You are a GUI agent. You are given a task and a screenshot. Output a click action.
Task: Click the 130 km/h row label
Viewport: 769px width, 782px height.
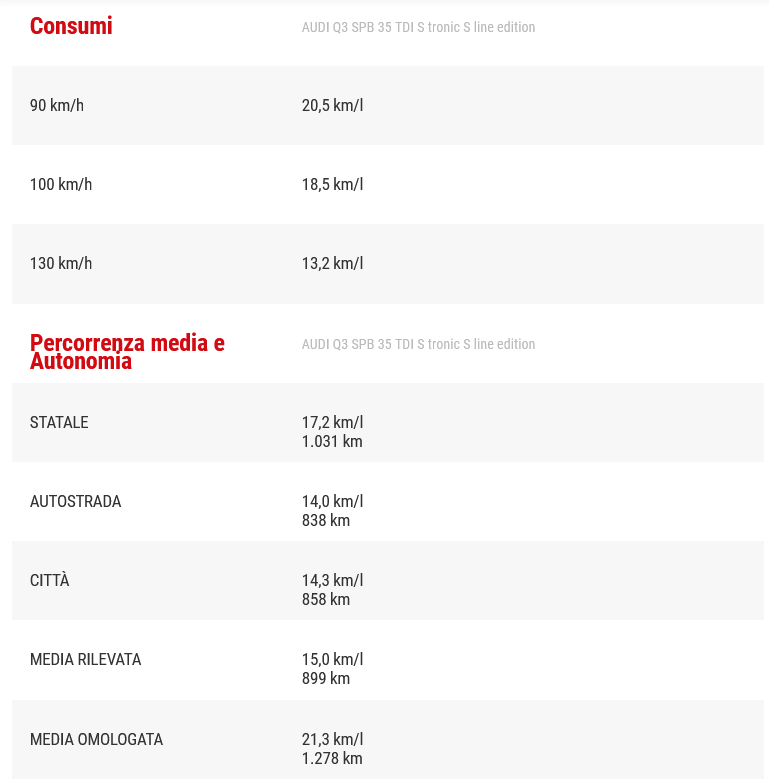(61, 263)
